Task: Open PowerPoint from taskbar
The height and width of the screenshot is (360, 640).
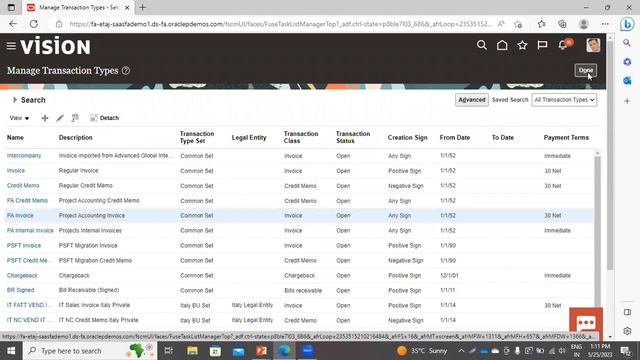Action: coord(261,351)
